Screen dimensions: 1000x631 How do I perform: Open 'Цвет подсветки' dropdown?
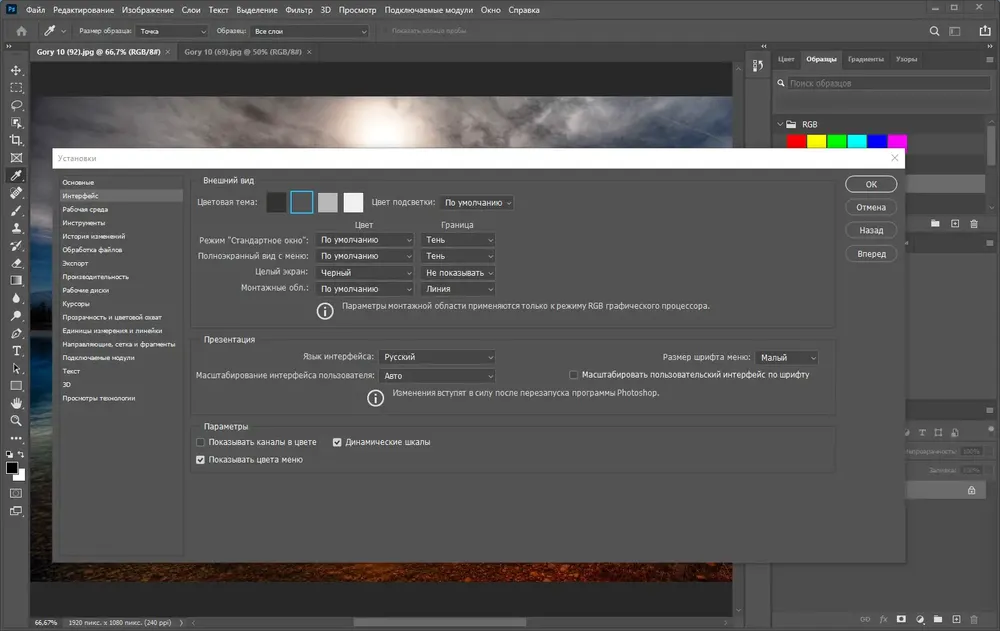click(477, 202)
